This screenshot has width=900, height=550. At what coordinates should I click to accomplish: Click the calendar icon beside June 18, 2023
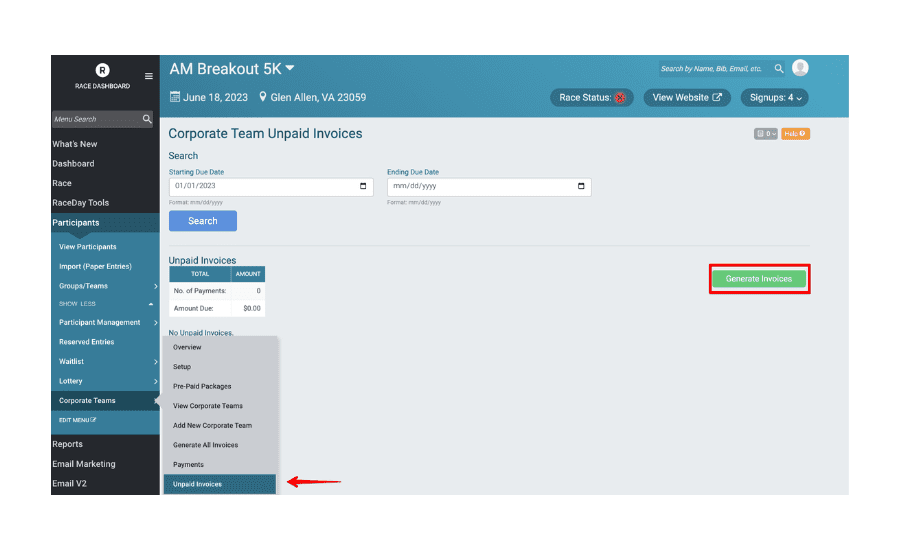tap(174, 97)
